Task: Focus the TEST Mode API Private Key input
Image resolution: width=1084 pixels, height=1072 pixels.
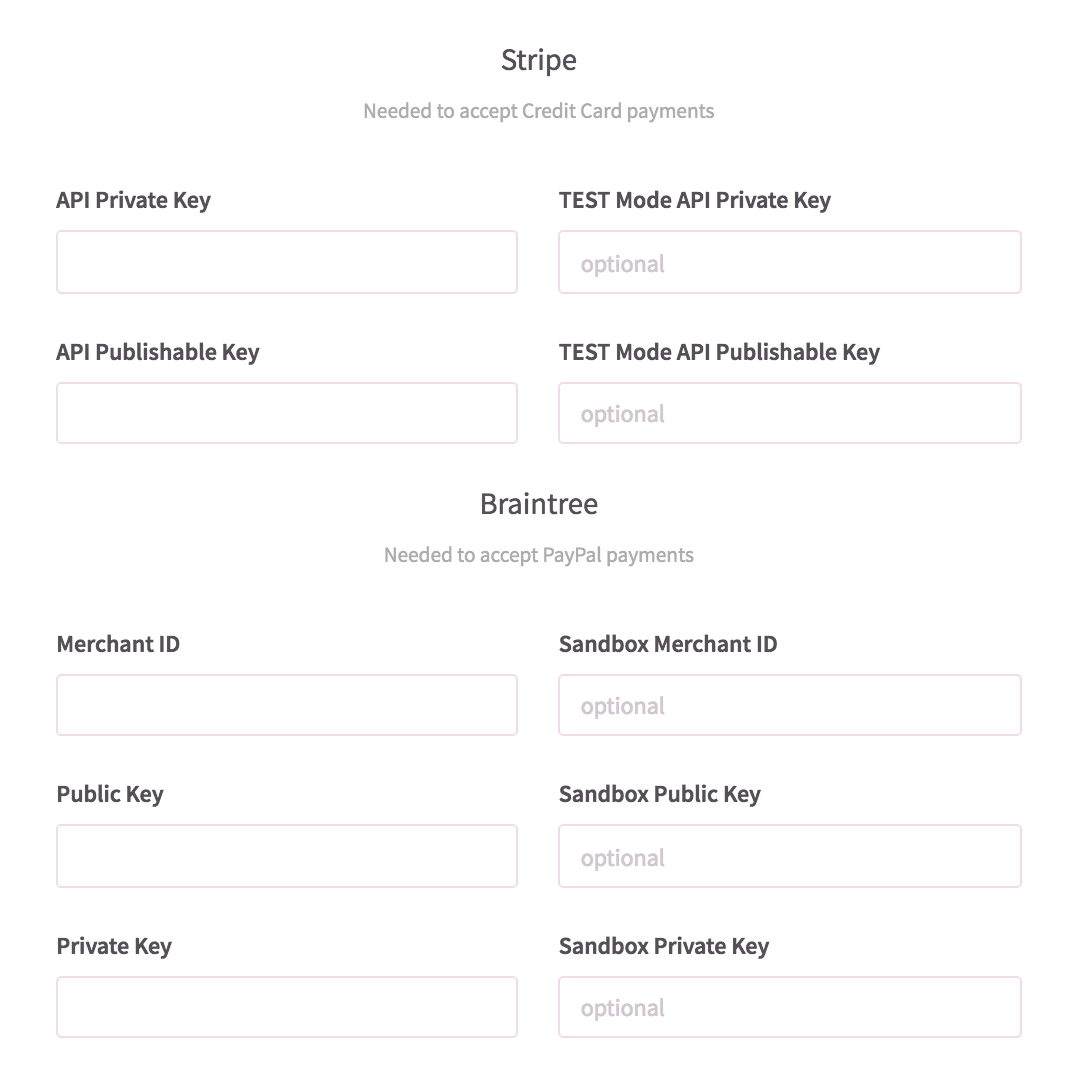Action: point(789,262)
